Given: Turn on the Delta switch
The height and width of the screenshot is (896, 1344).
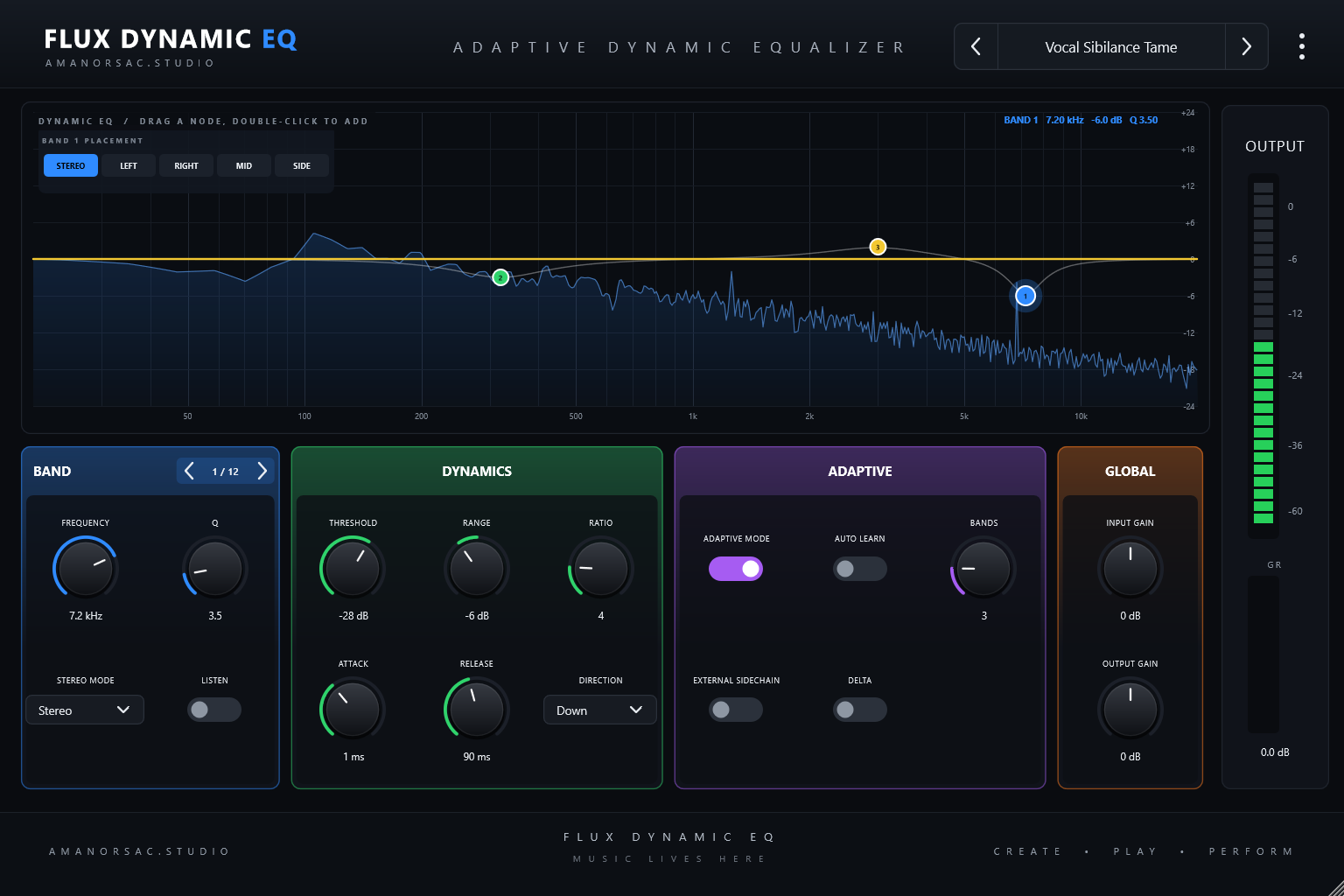Looking at the screenshot, I should pyautogui.click(x=860, y=710).
